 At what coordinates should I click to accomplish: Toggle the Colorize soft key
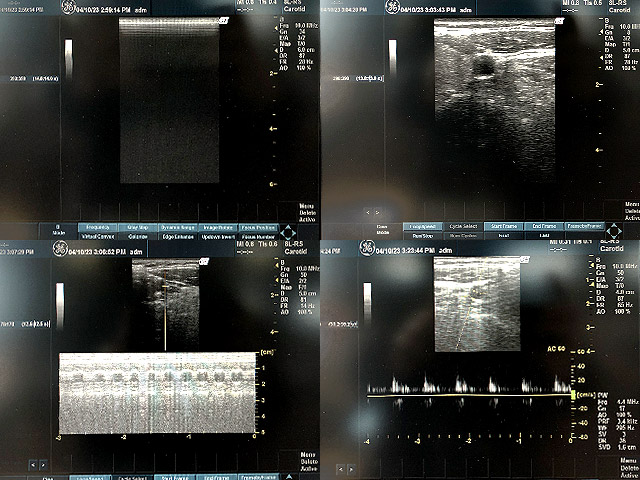tap(138, 236)
